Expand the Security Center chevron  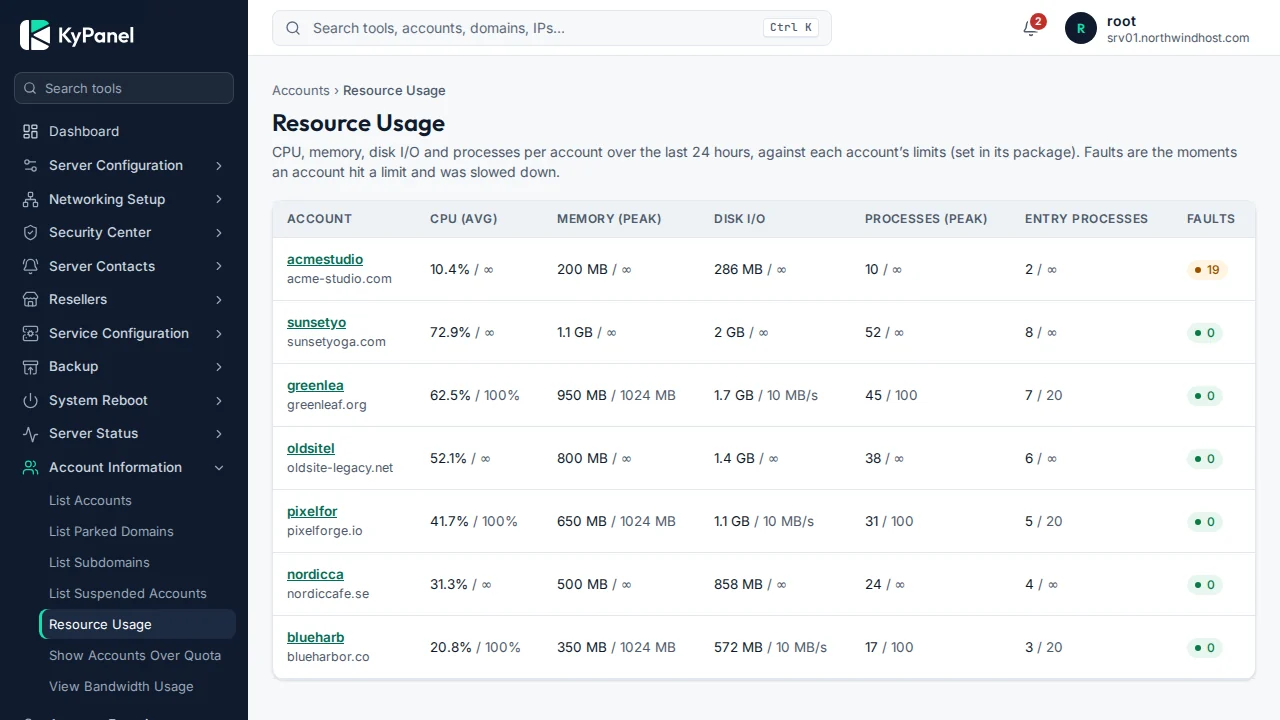219,233
